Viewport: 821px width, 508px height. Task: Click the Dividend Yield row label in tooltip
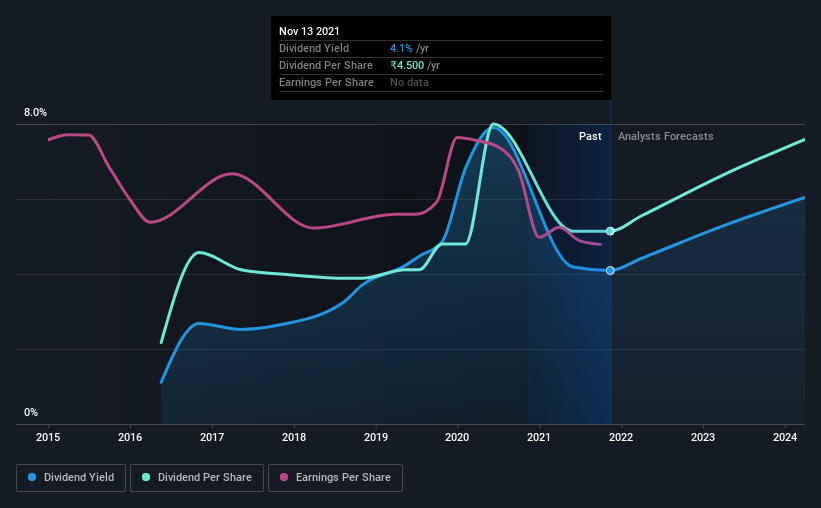(314, 48)
